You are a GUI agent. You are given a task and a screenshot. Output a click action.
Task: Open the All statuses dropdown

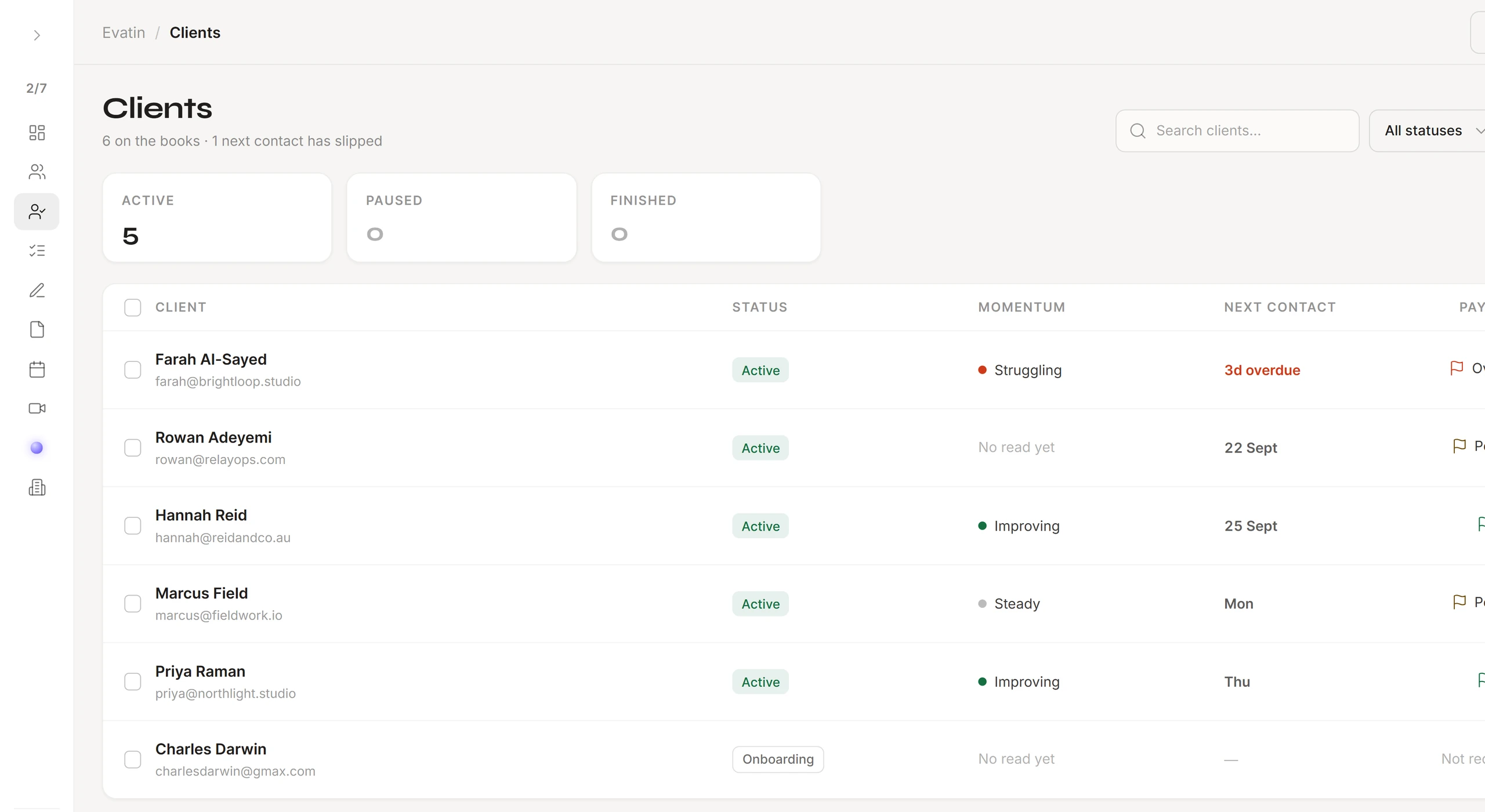(1427, 130)
